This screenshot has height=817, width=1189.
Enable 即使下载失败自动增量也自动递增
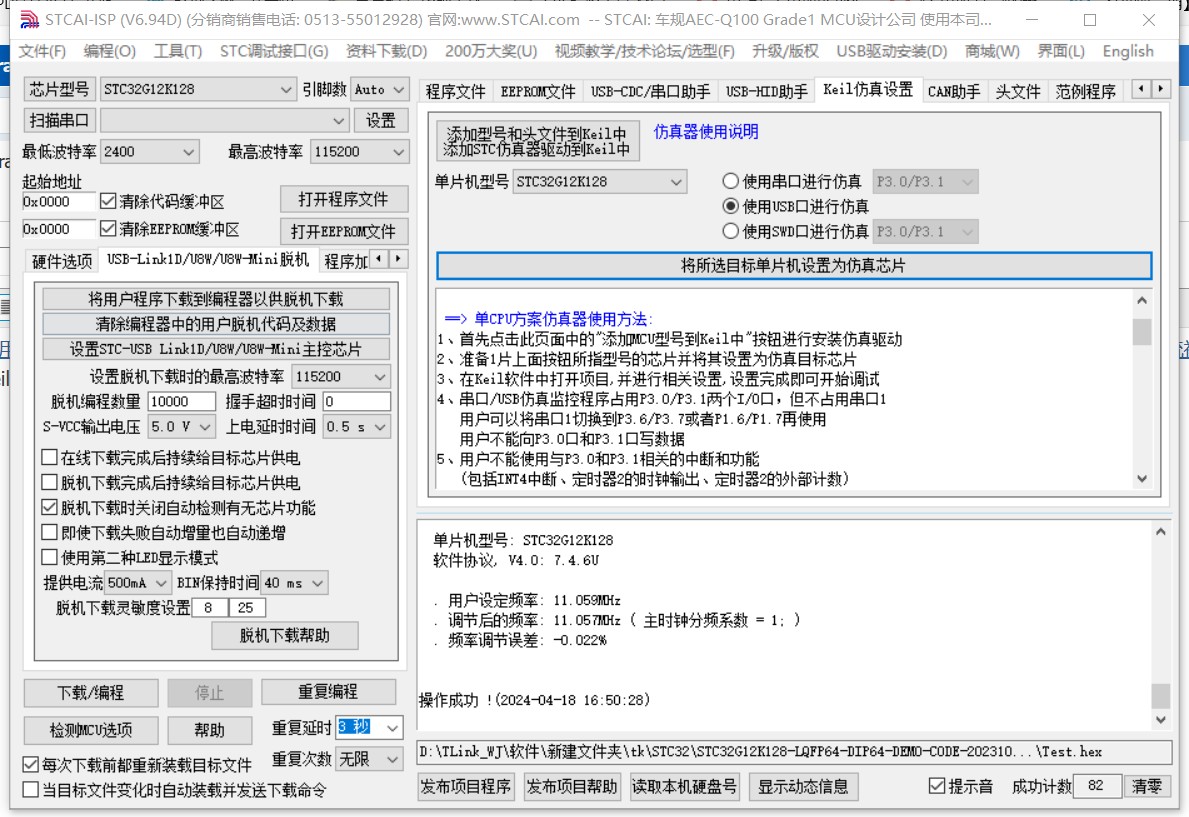click(x=50, y=533)
